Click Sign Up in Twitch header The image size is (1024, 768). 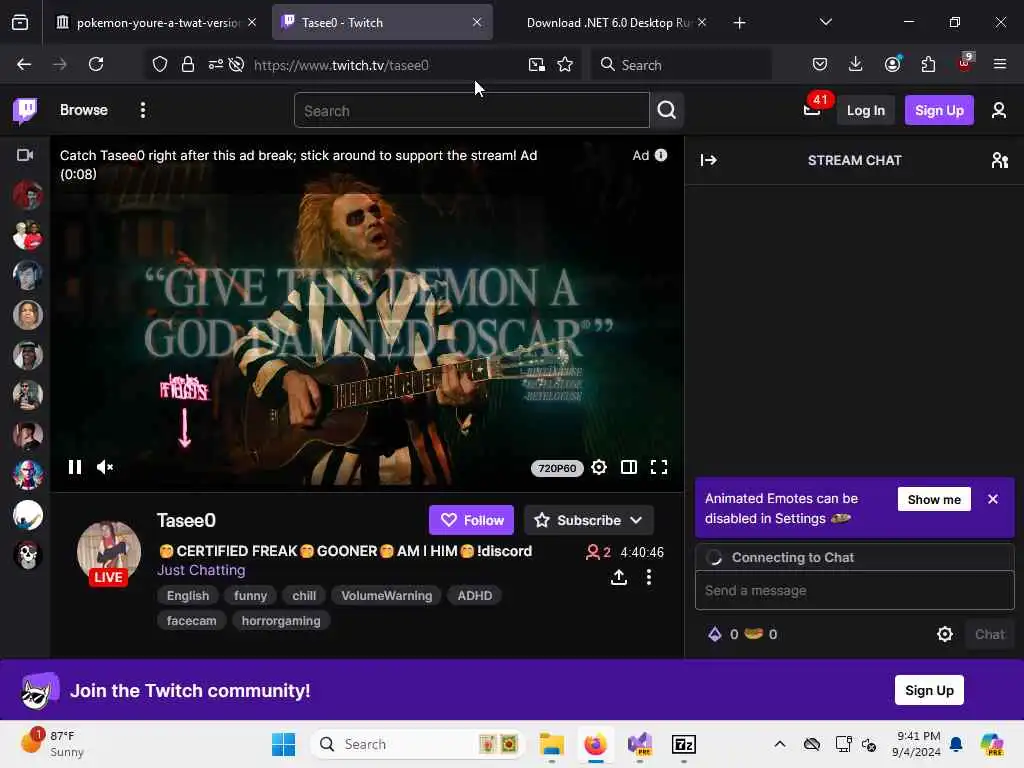point(938,110)
